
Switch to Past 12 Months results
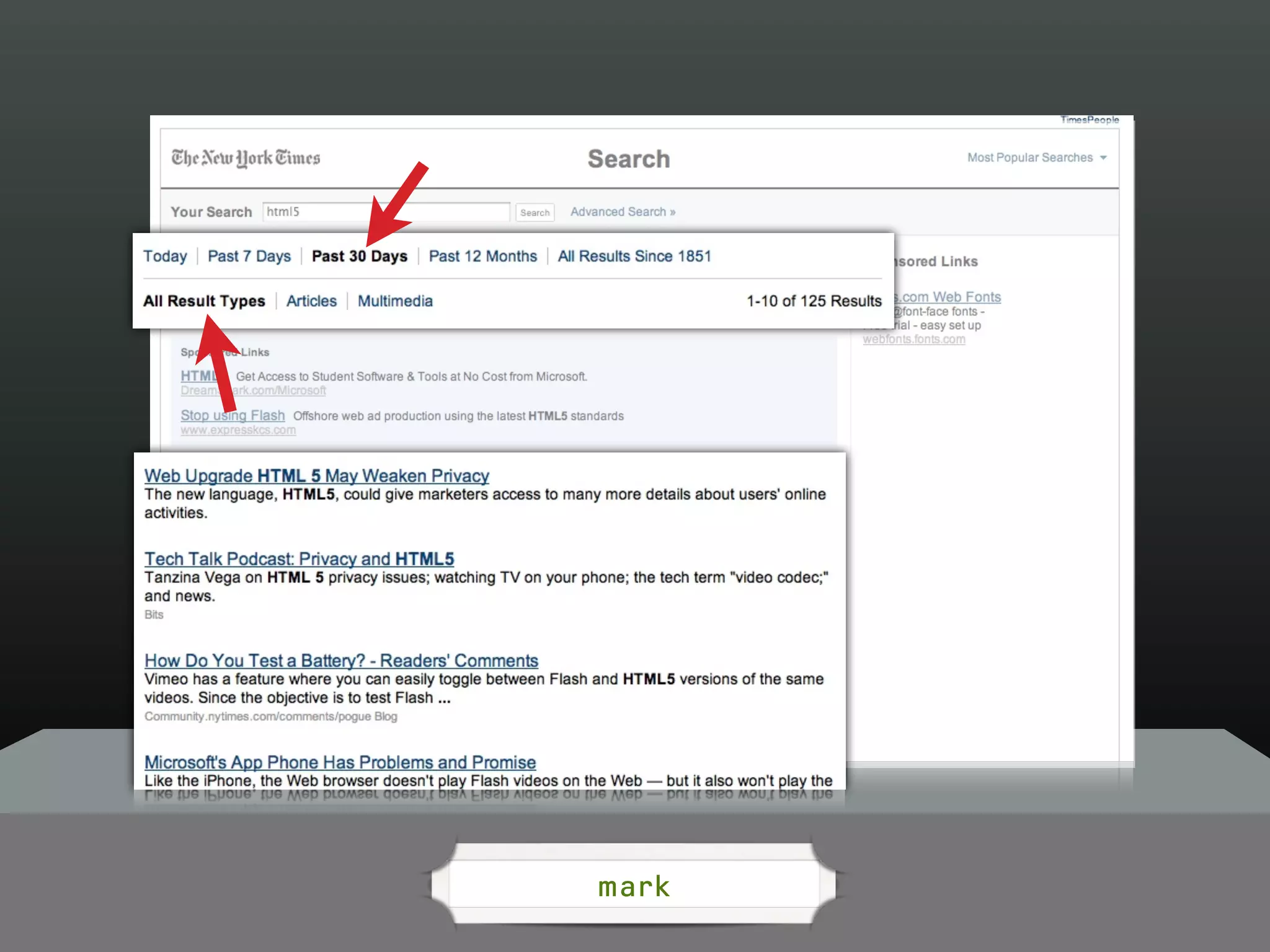tap(482, 257)
